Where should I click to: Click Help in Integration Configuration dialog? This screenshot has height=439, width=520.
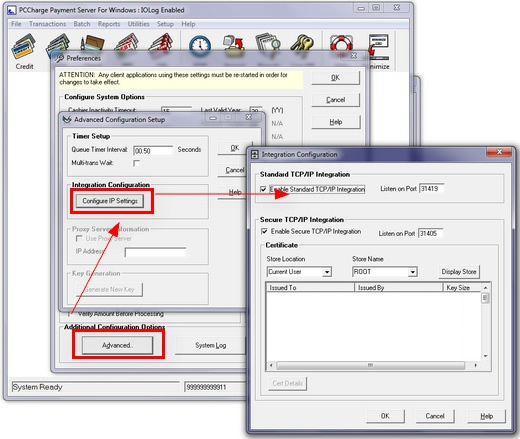point(486,416)
